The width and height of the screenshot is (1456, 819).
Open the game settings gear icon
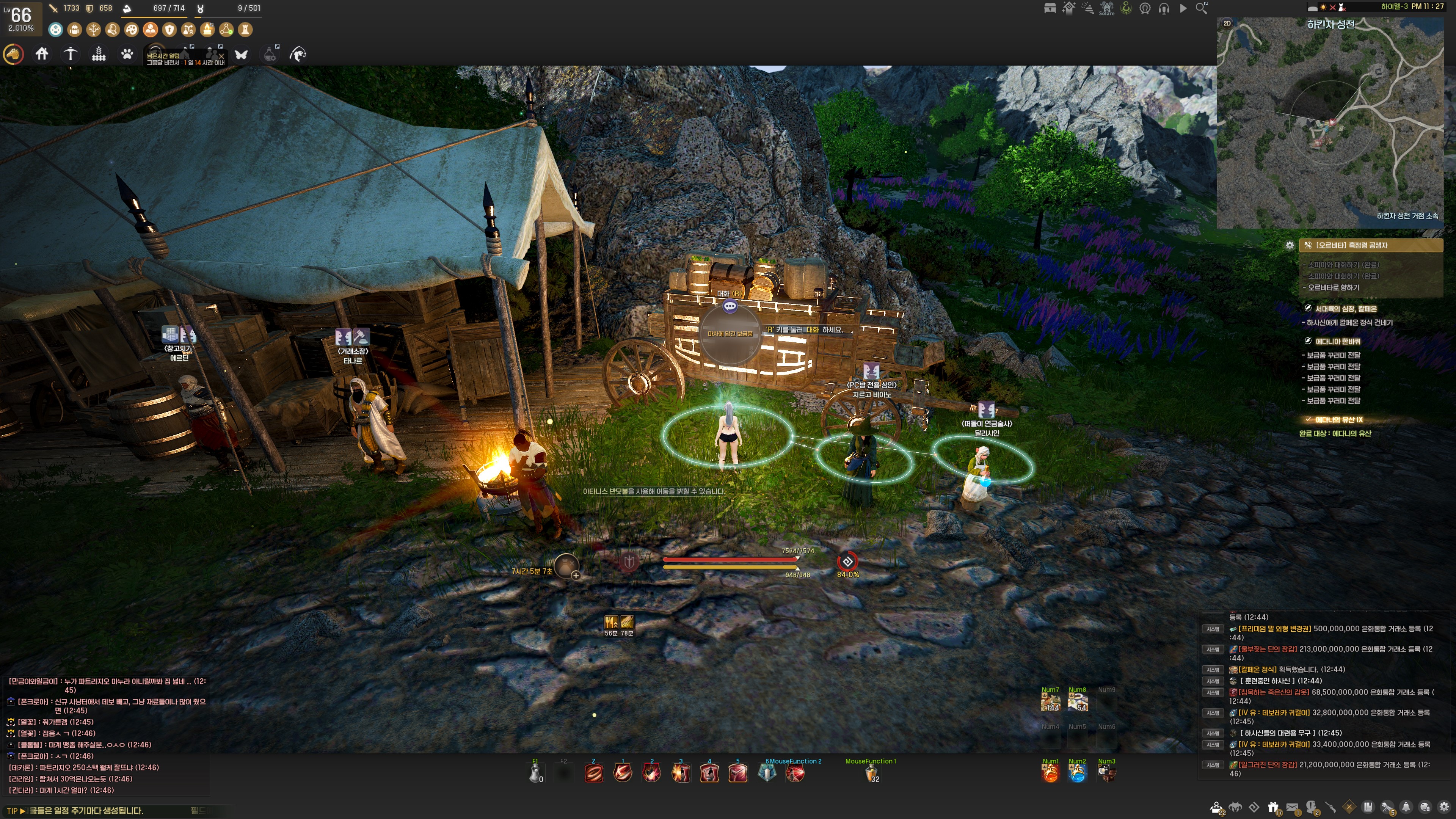[1444, 808]
